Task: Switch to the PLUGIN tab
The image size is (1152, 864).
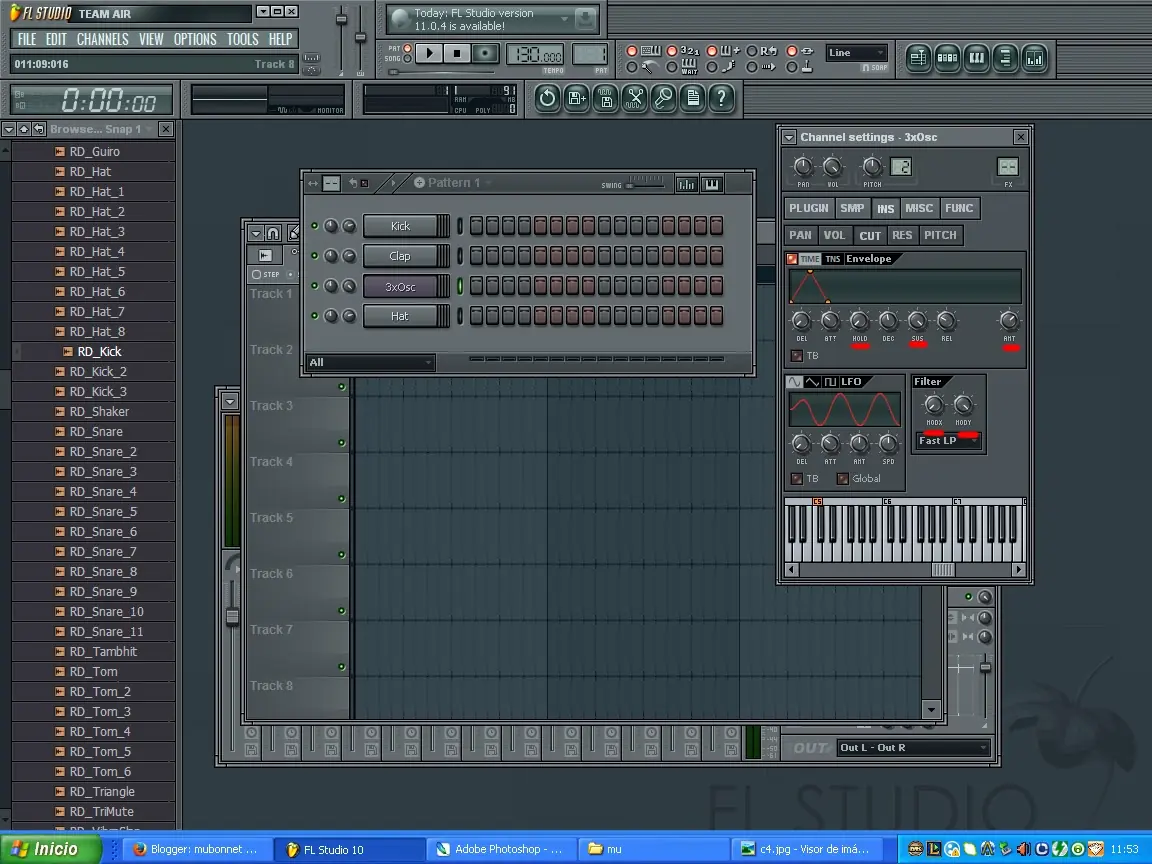Action: click(809, 209)
